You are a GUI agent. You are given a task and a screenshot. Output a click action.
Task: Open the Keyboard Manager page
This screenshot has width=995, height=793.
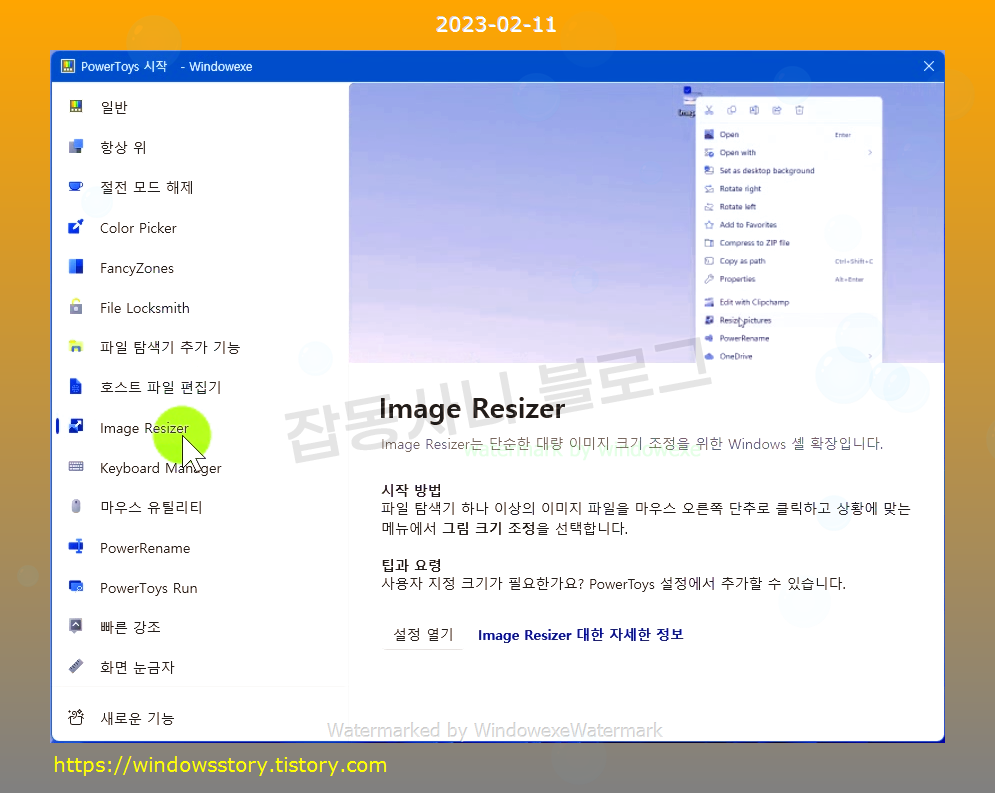click(161, 468)
